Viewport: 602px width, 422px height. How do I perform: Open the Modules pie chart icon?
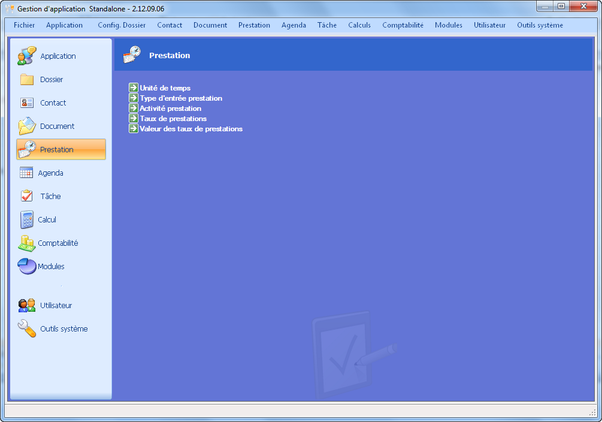27,266
